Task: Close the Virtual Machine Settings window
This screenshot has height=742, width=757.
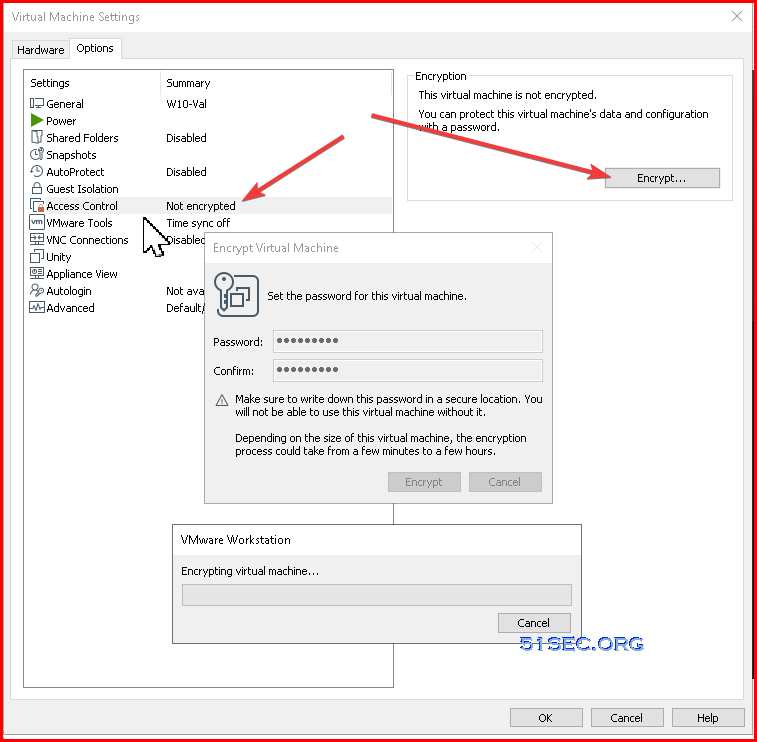Action: 737,16
